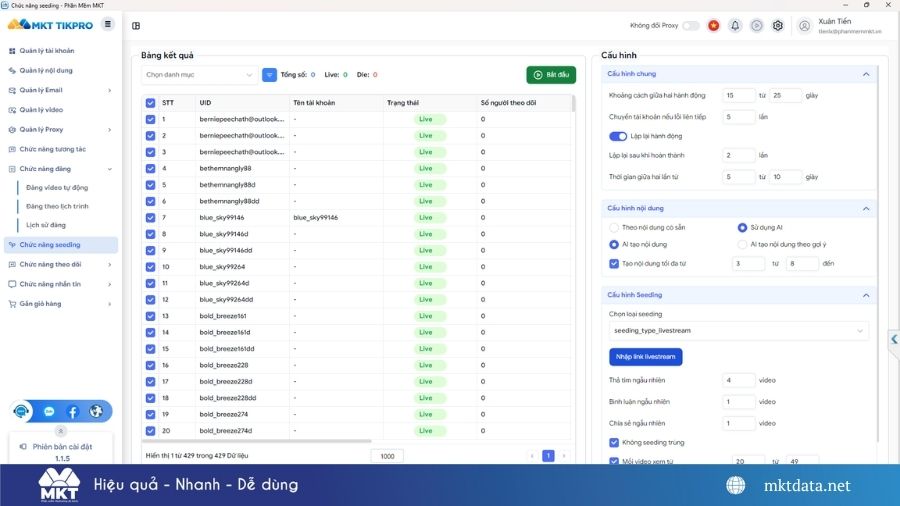Toggle select-all checkbox in table header

coord(150,103)
